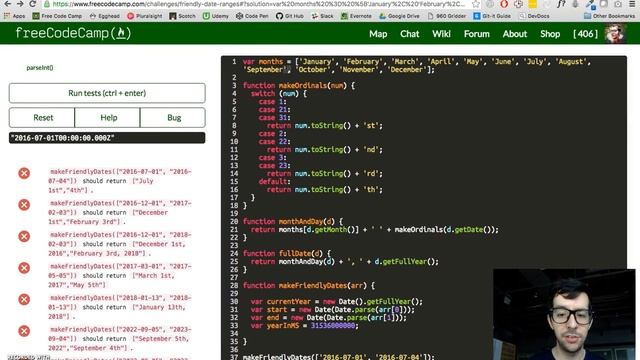The image size is (640, 360).
Task: Open the Google Drive bookmark
Action: pos(399,16)
